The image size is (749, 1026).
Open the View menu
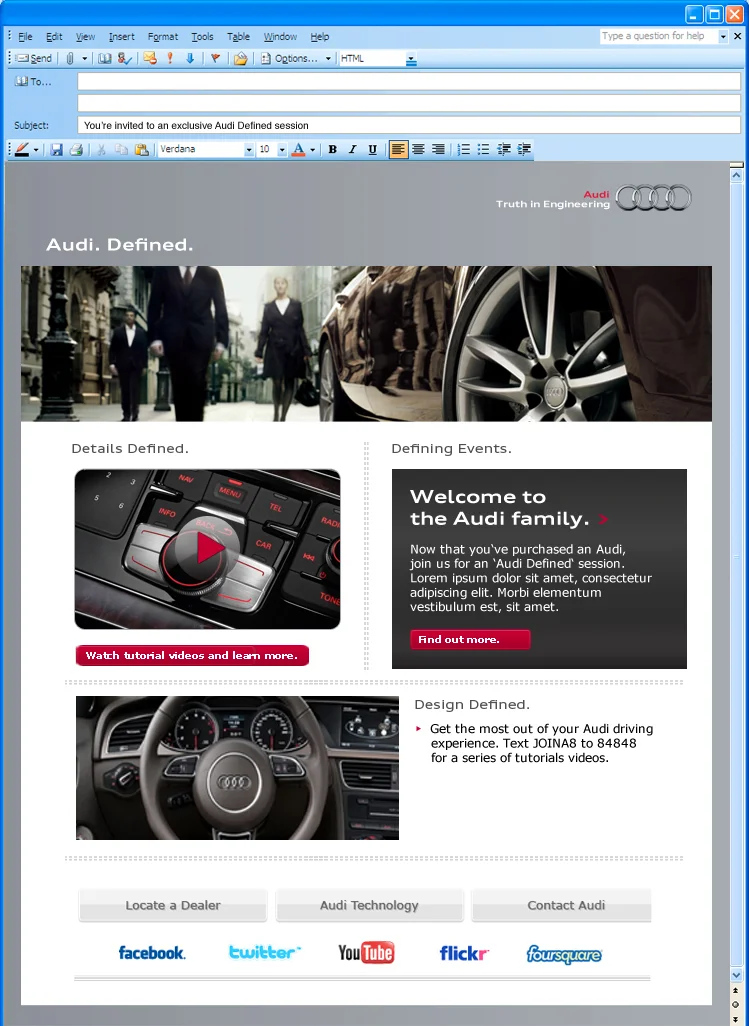tap(85, 37)
